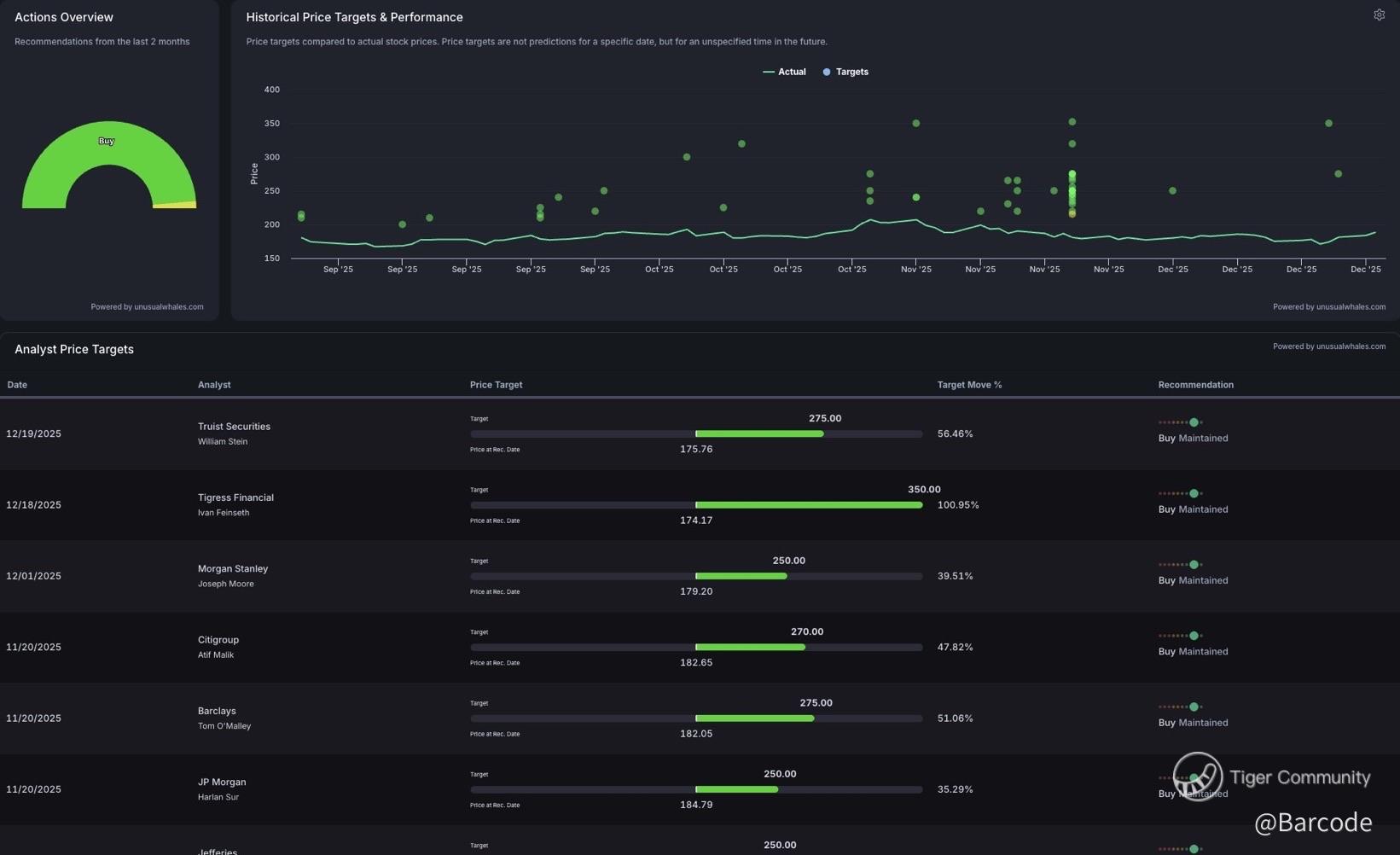
Task: Click Citigroup recommendation rating dots
Action: pyautogui.click(x=1181, y=636)
